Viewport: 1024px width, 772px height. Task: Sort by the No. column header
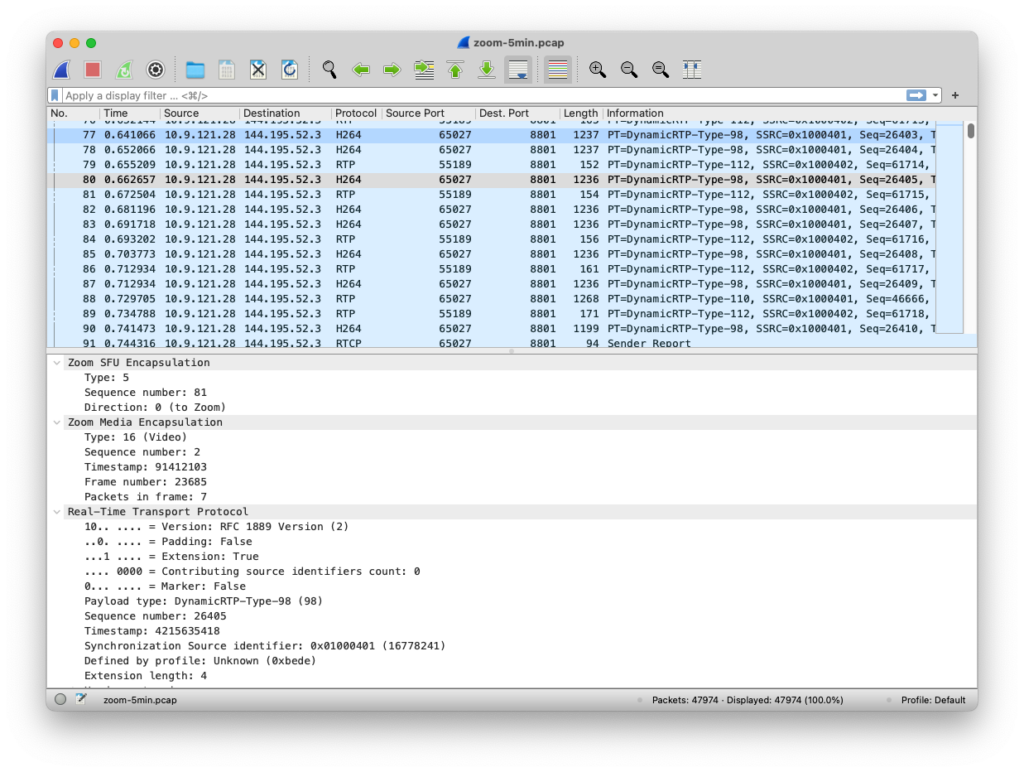click(x=73, y=113)
